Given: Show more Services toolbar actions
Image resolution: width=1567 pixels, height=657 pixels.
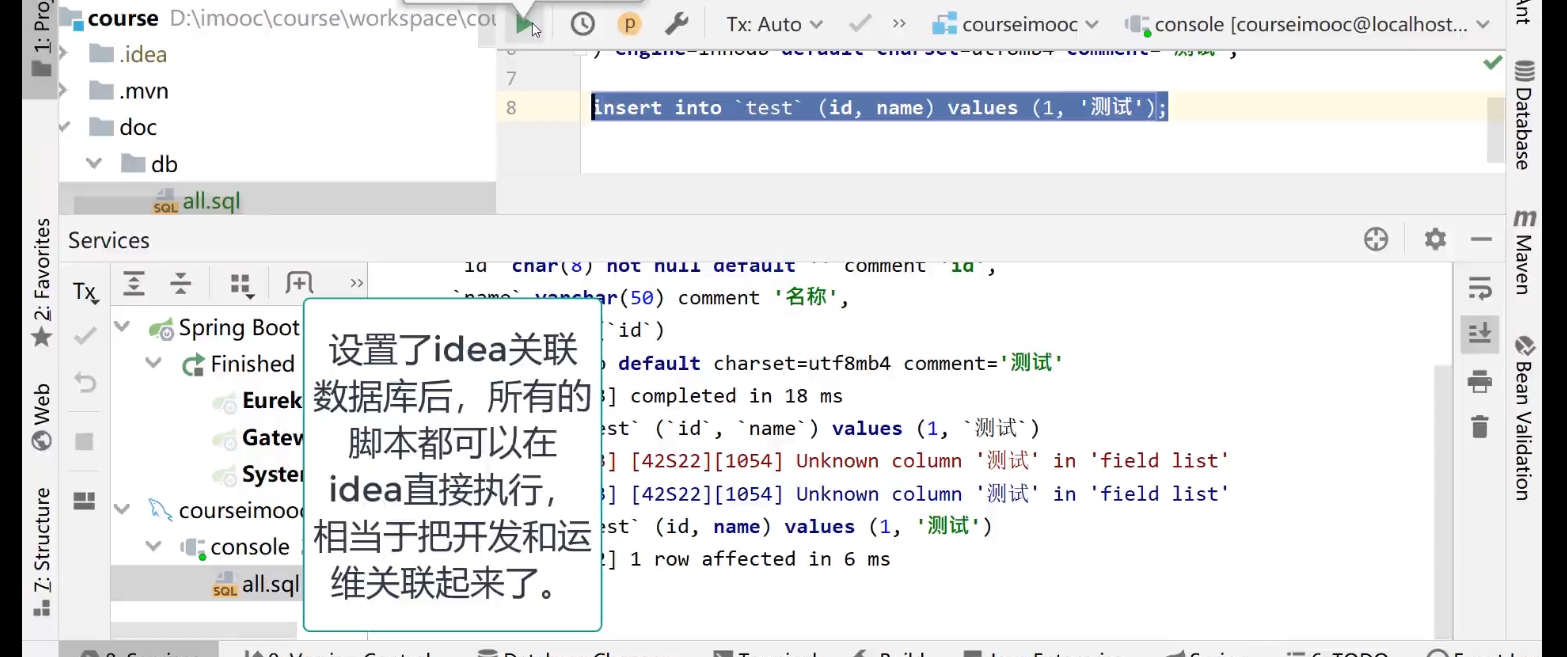Looking at the screenshot, I should [356, 283].
